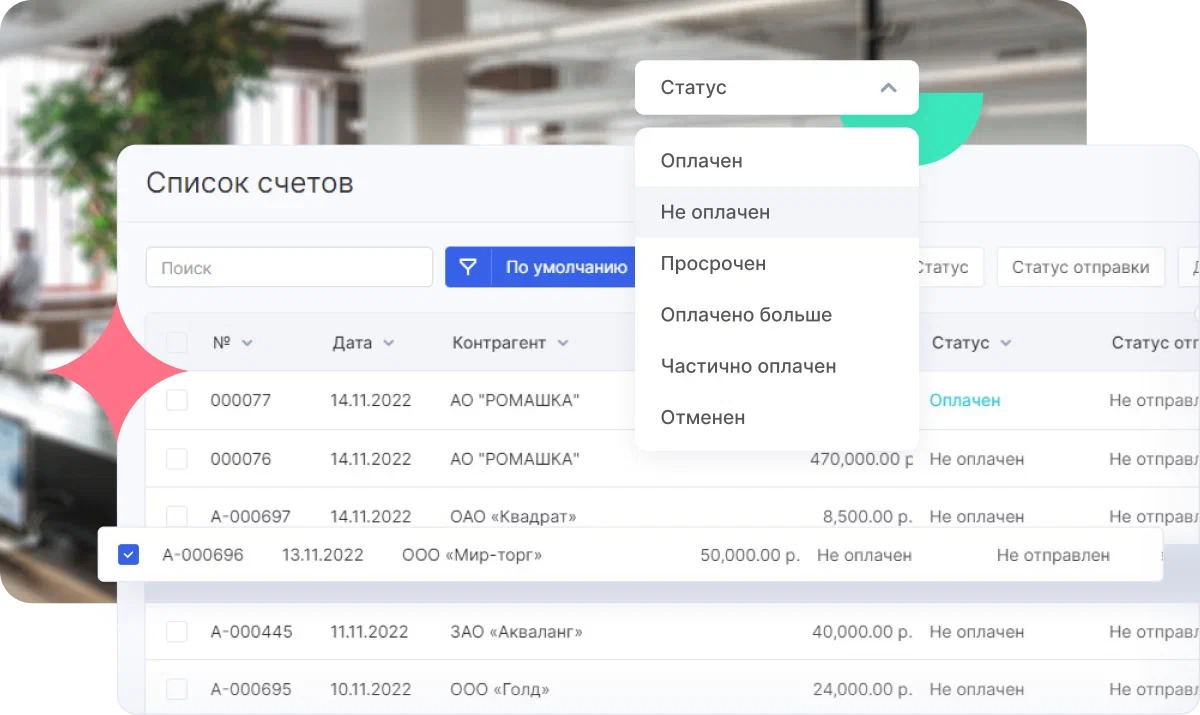The height and width of the screenshot is (715, 1200).
Task: Sort by Дата column arrow
Action: (x=389, y=343)
